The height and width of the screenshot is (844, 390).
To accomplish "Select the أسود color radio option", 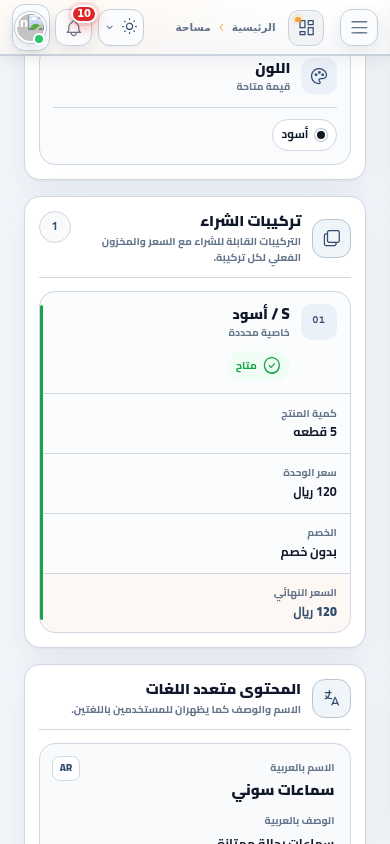I will click(304, 135).
